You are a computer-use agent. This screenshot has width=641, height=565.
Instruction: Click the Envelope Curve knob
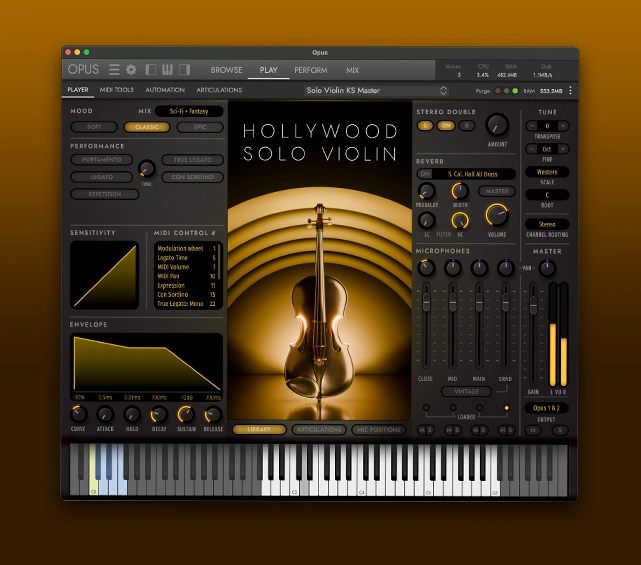tap(78, 415)
